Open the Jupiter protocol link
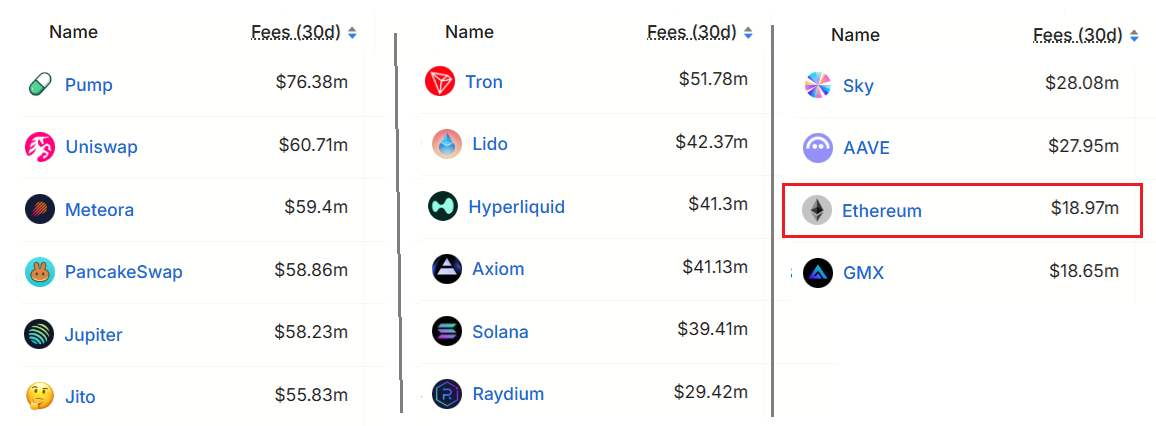Screen dimensions: 1156x426 coord(94,335)
